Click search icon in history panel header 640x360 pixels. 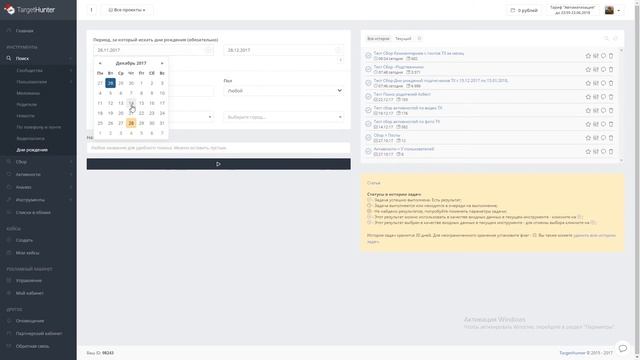[607, 38]
